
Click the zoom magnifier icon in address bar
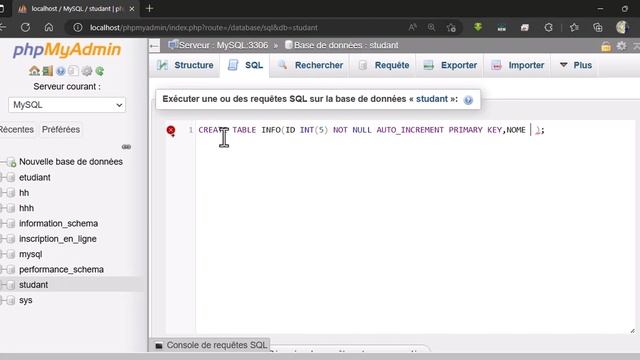pos(431,27)
